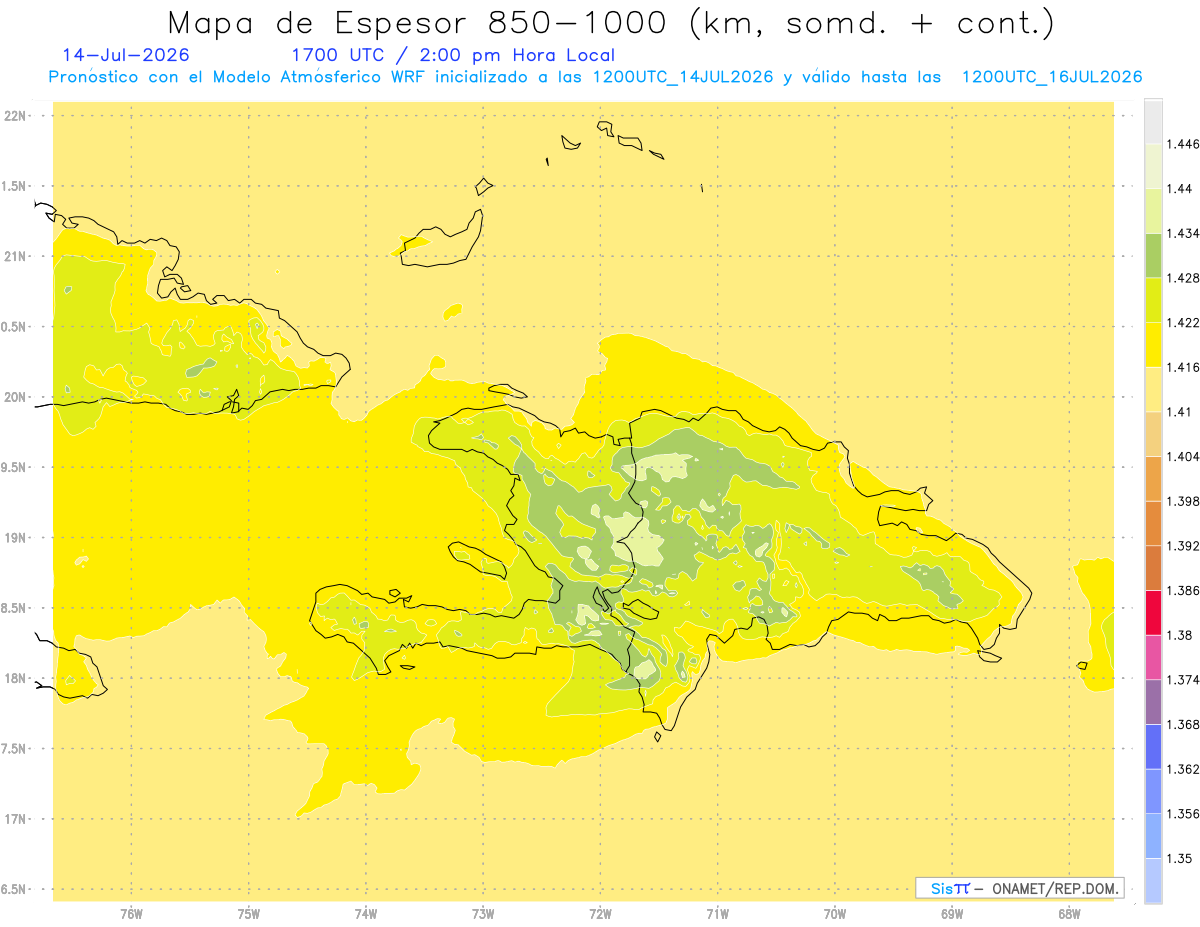The width and height of the screenshot is (1200, 927).
Task: Click the longitude axis label "76W"
Action: coord(131,914)
